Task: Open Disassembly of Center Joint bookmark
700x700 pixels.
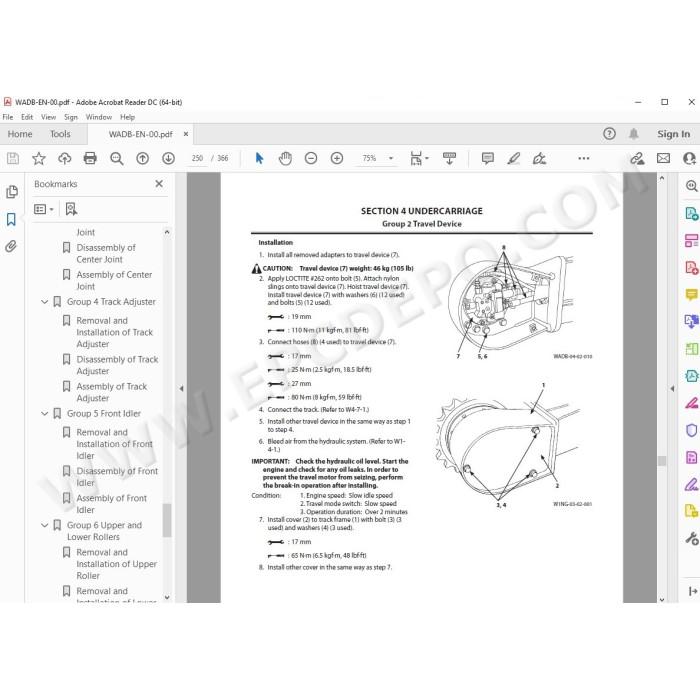Action: (106, 253)
